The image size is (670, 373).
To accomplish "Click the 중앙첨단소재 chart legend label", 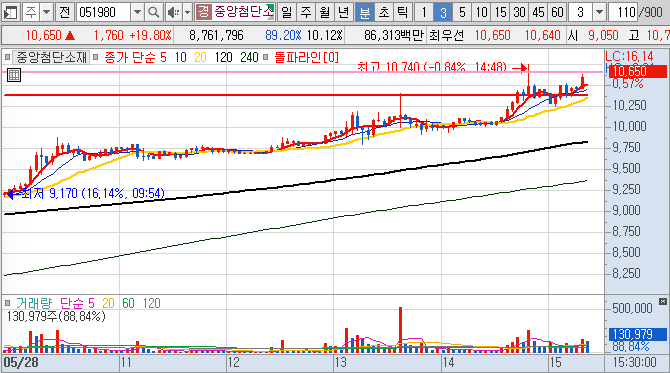I will click(51, 57).
